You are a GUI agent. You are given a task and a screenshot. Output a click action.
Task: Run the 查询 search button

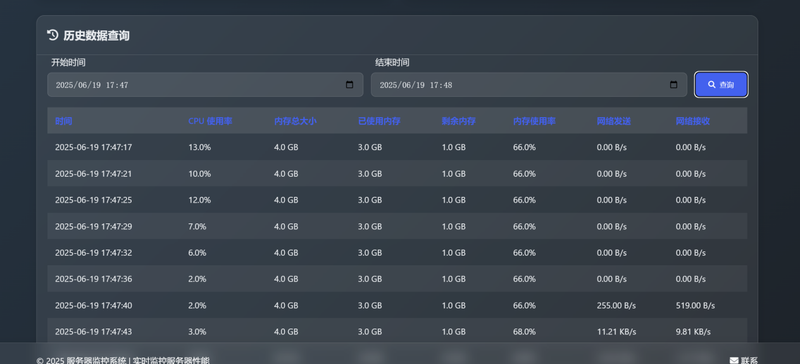coord(721,85)
